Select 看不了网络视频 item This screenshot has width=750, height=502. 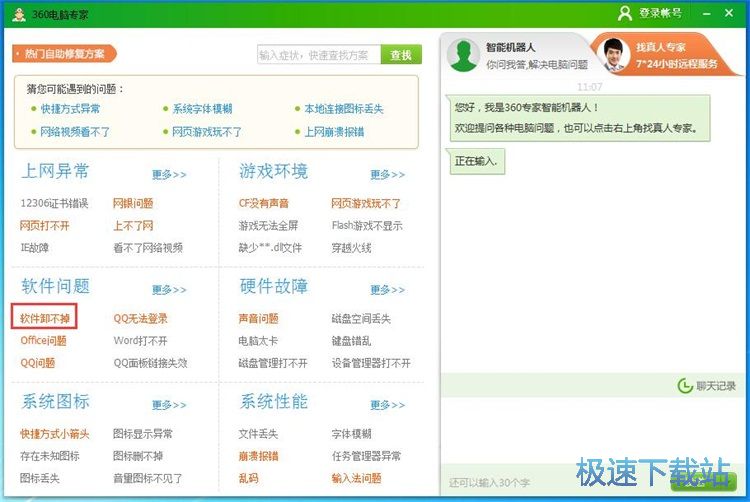148,248
